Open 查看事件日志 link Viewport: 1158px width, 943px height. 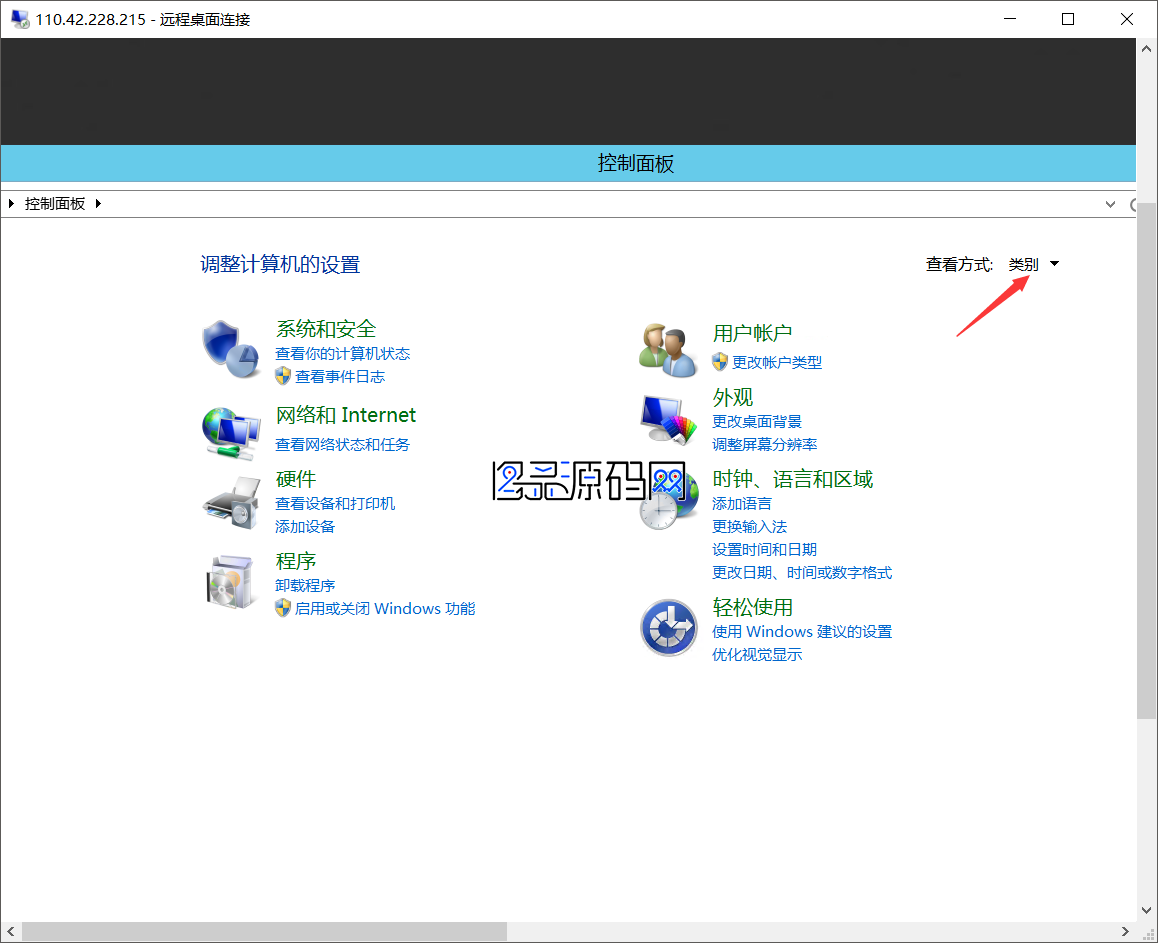pyautogui.click(x=340, y=377)
